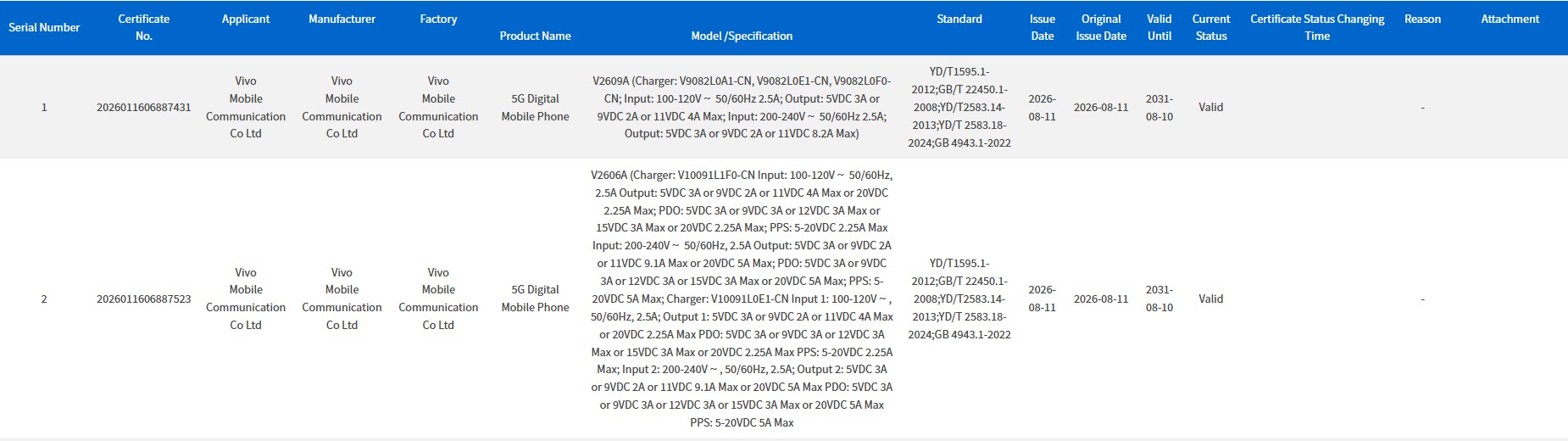Click Factory cell in V2609A row
The height and width of the screenshot is (441, 1568).
click(x=438, y=107)
